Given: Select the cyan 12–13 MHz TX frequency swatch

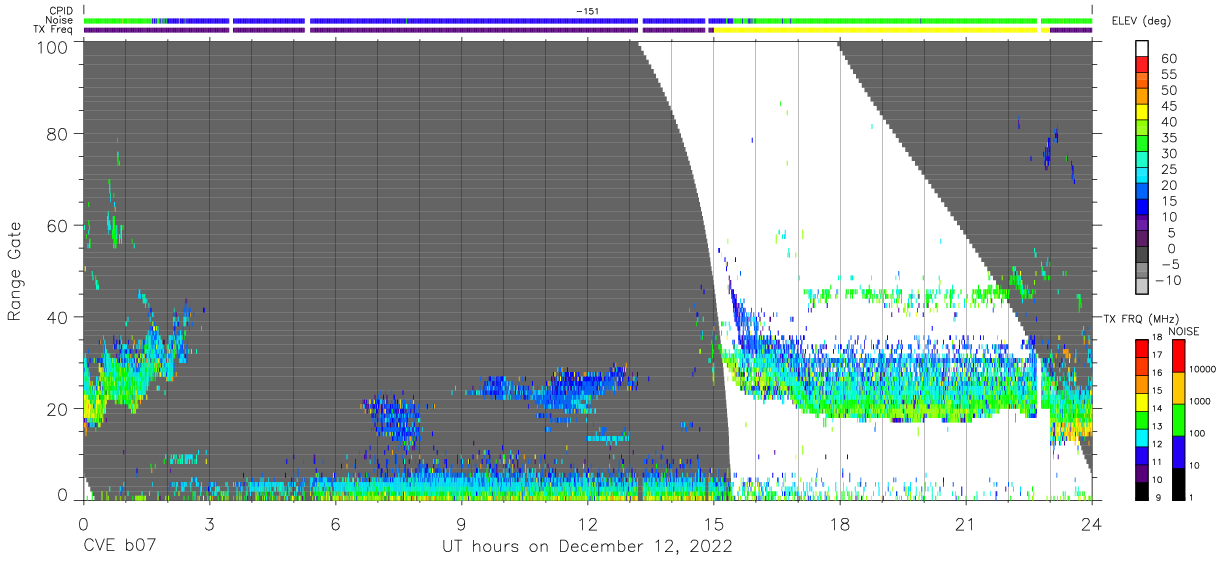Looking at the screenshot, I should 1141,436.
